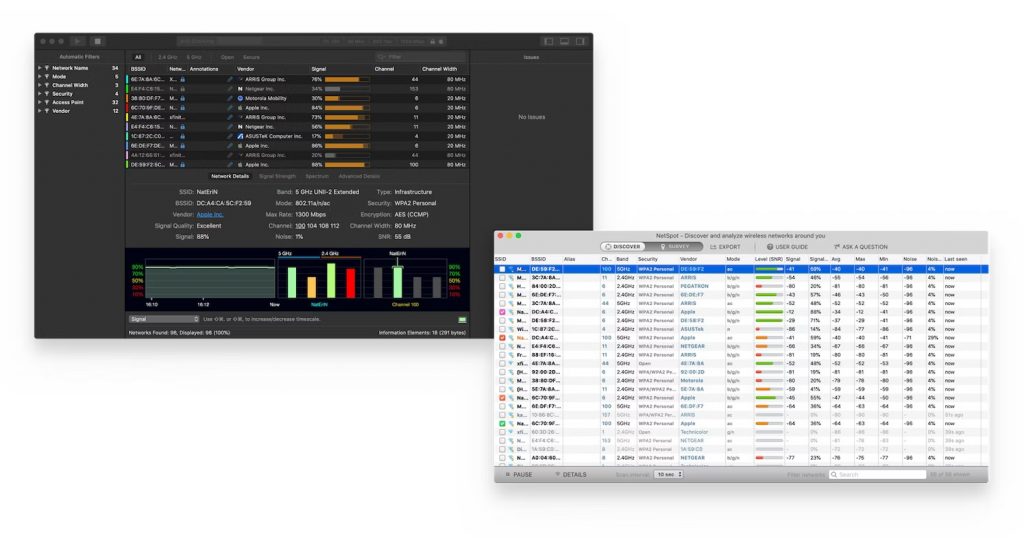The image size is (1024, 538).
Task: Click the Apple logo in the 6C:70:9F:DE row
Action: tap(240, 108)
